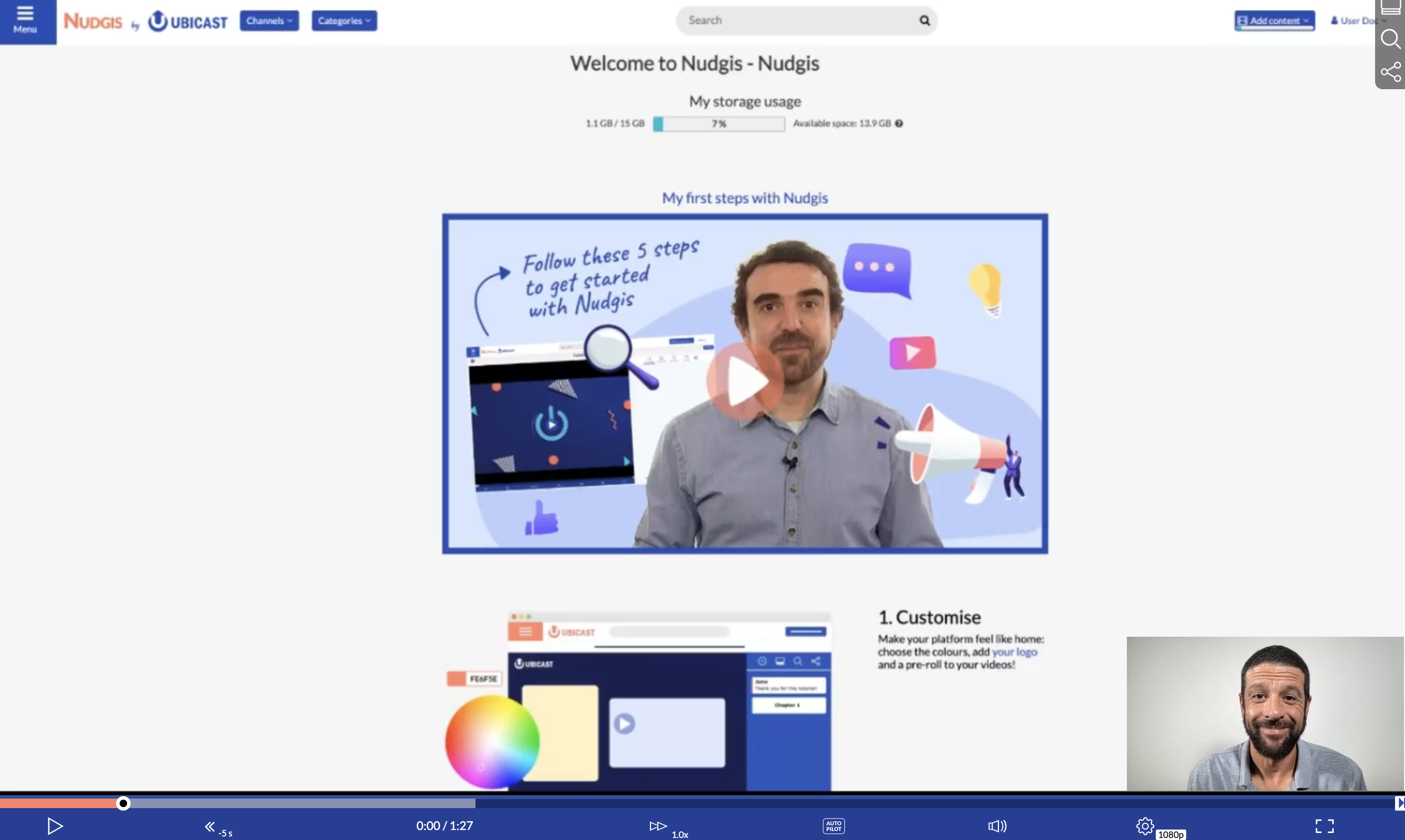Open the share icon in the side panel
Screen dimensions: 1405x840
1391,72
